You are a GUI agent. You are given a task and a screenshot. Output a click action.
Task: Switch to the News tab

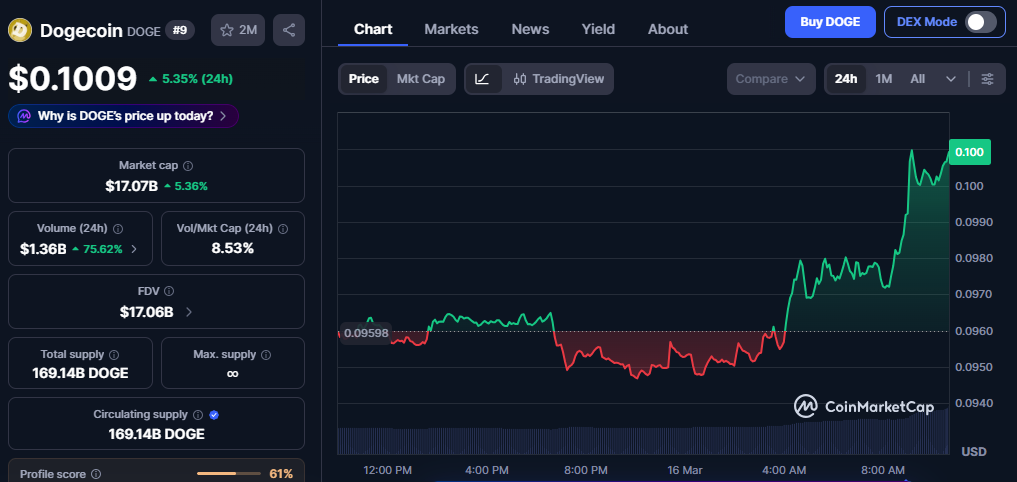[x=531, y=29]
